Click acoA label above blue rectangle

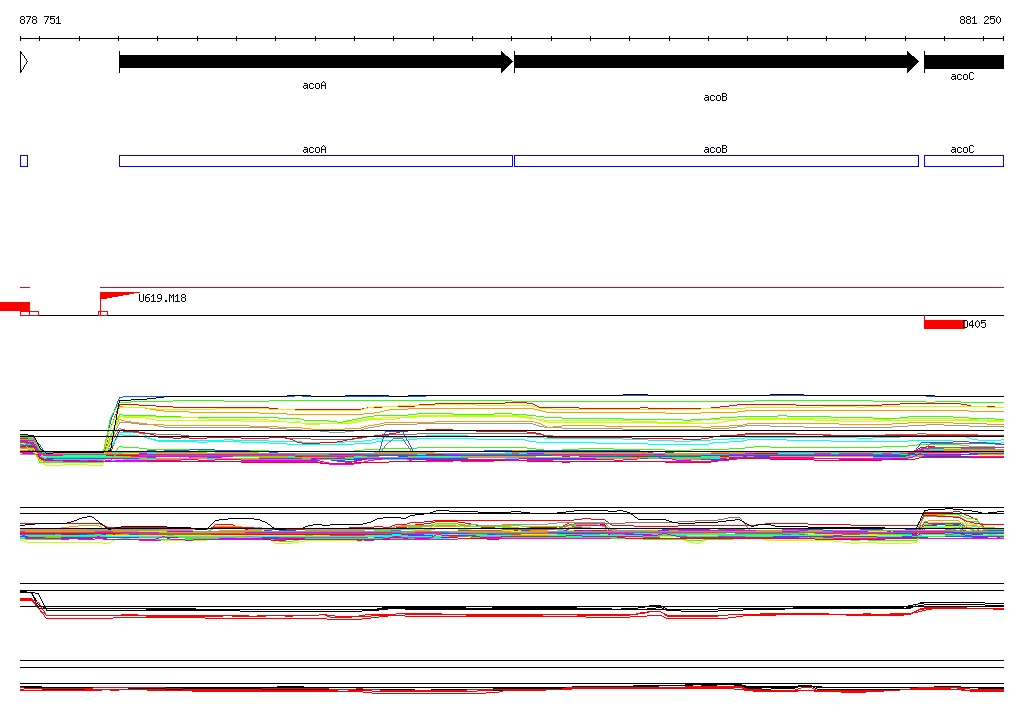(315, 150)
